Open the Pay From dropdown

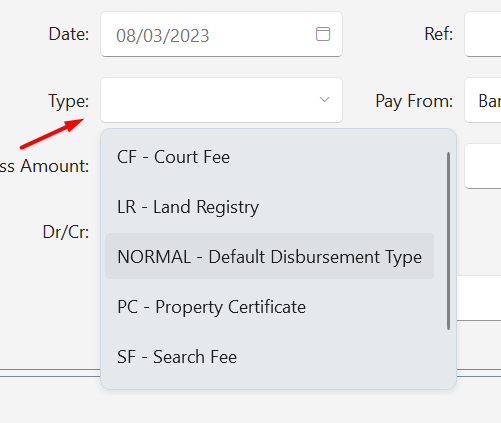(483, 100)
